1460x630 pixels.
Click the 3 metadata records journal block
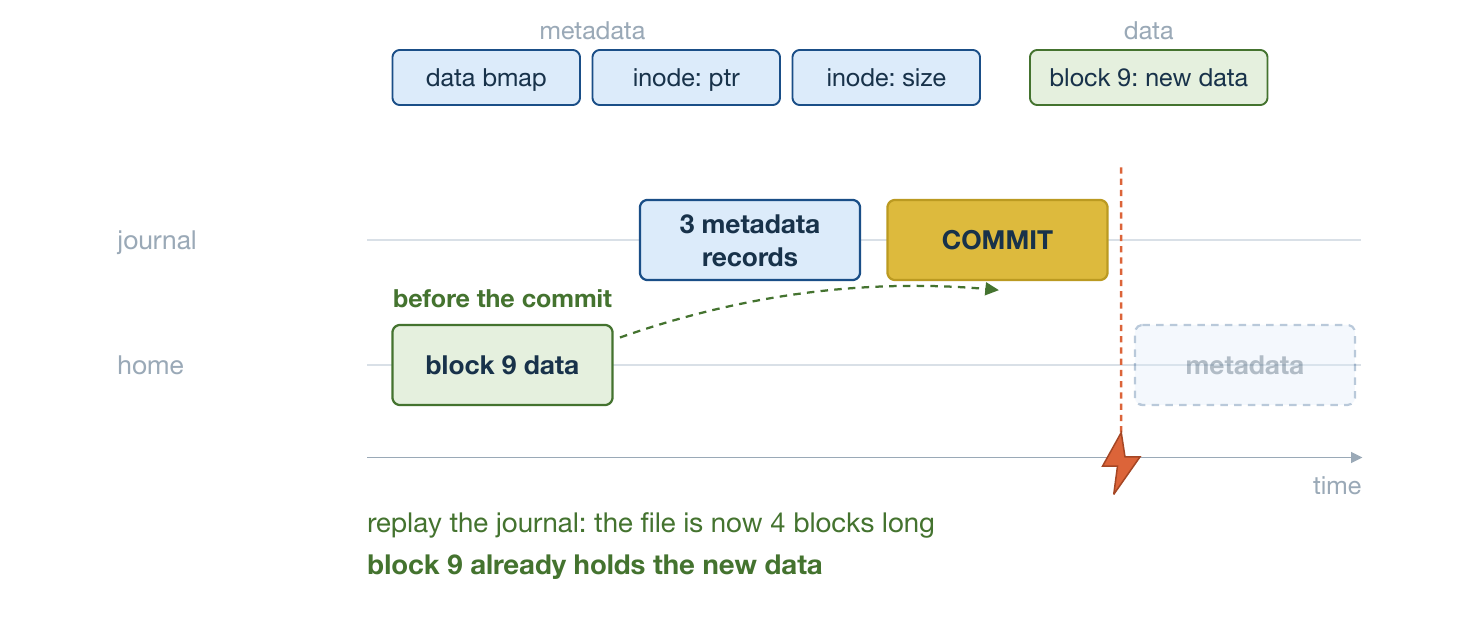750,240
